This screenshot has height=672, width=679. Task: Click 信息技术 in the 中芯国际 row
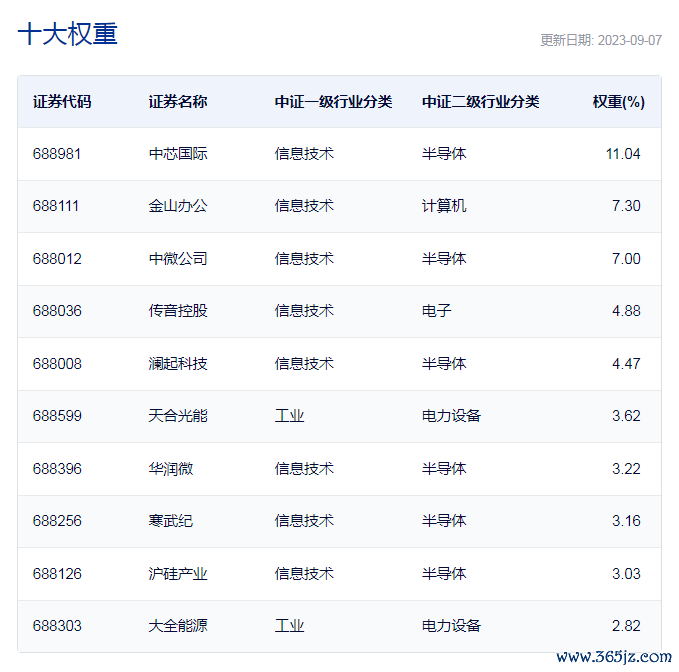click(304, 154)
